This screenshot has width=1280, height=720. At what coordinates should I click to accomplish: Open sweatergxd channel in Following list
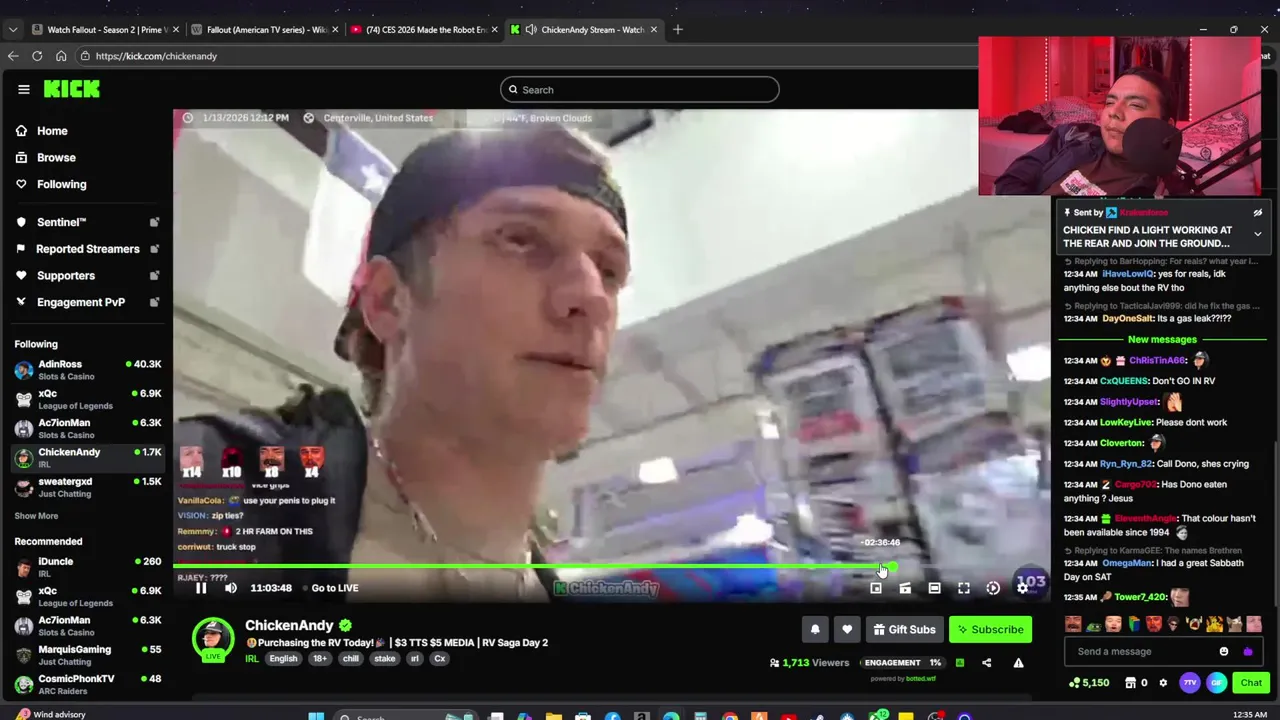87,487
